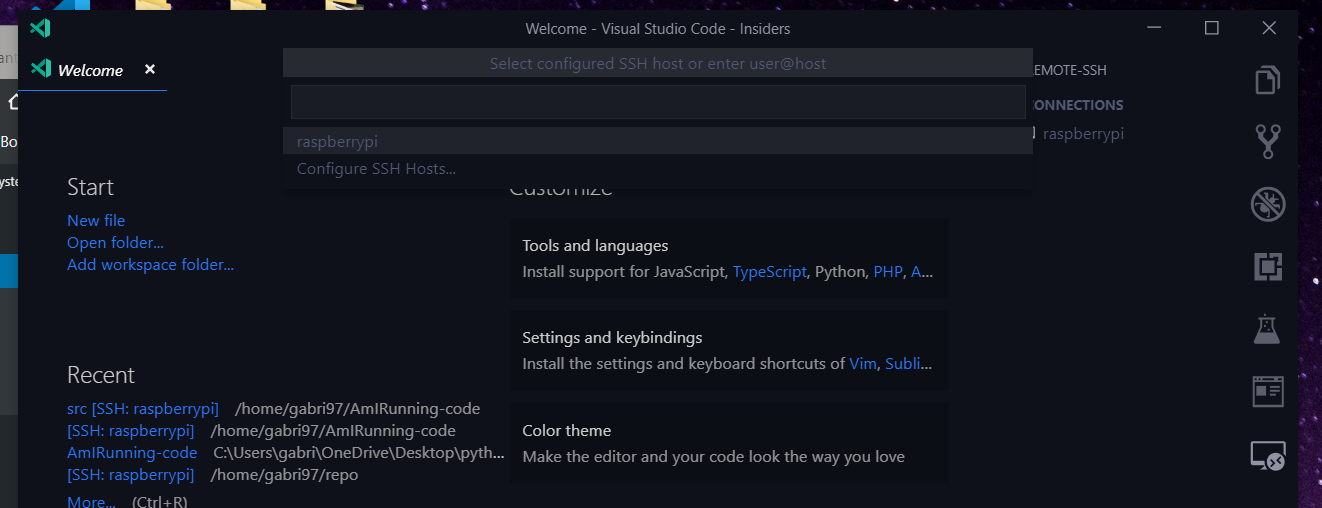The image size is (1322, 508).
Task: Open recent src [SSH: raspberrypi]
Action: click(x=143, y=408)
